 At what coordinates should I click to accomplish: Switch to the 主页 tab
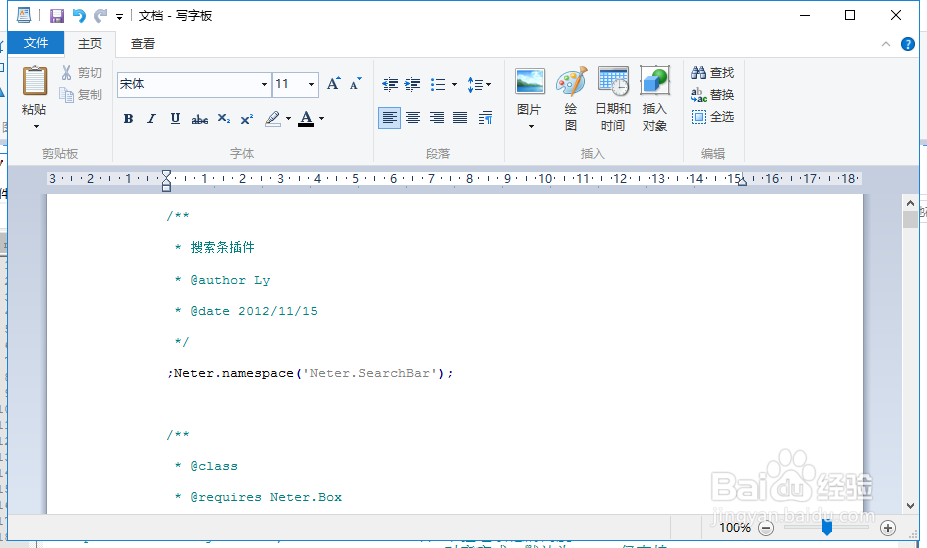point(90,44)
